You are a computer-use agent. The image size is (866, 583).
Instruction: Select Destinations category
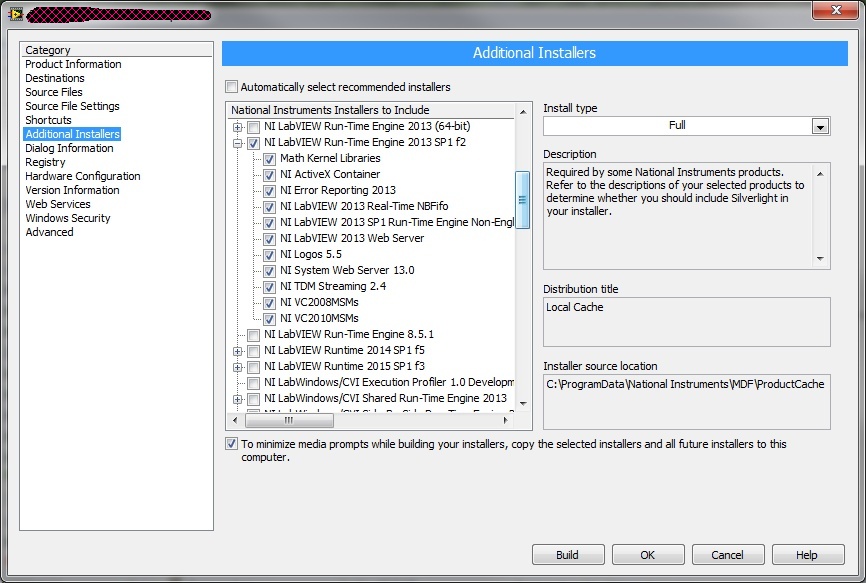tap(55, 78)
